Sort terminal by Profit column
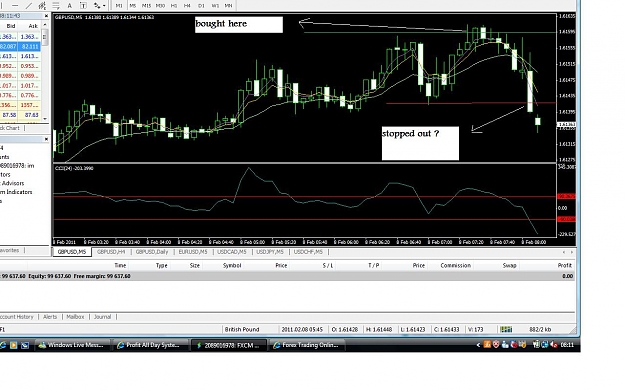Screen dimensions: 625x391 565,265
